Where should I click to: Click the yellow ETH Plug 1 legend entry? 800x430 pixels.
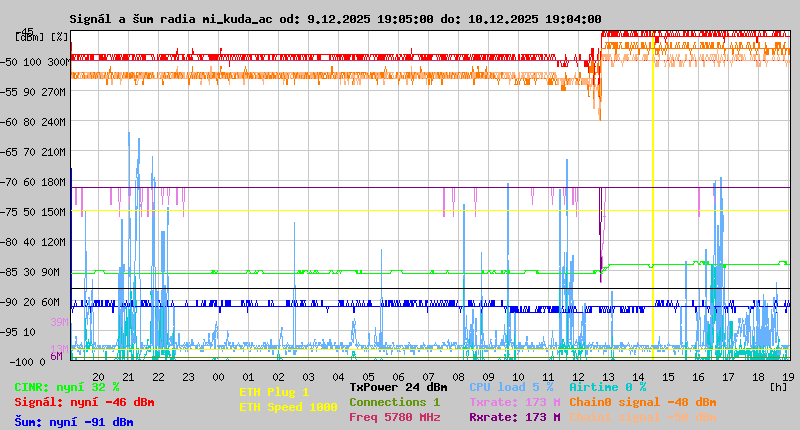[274, 392]
